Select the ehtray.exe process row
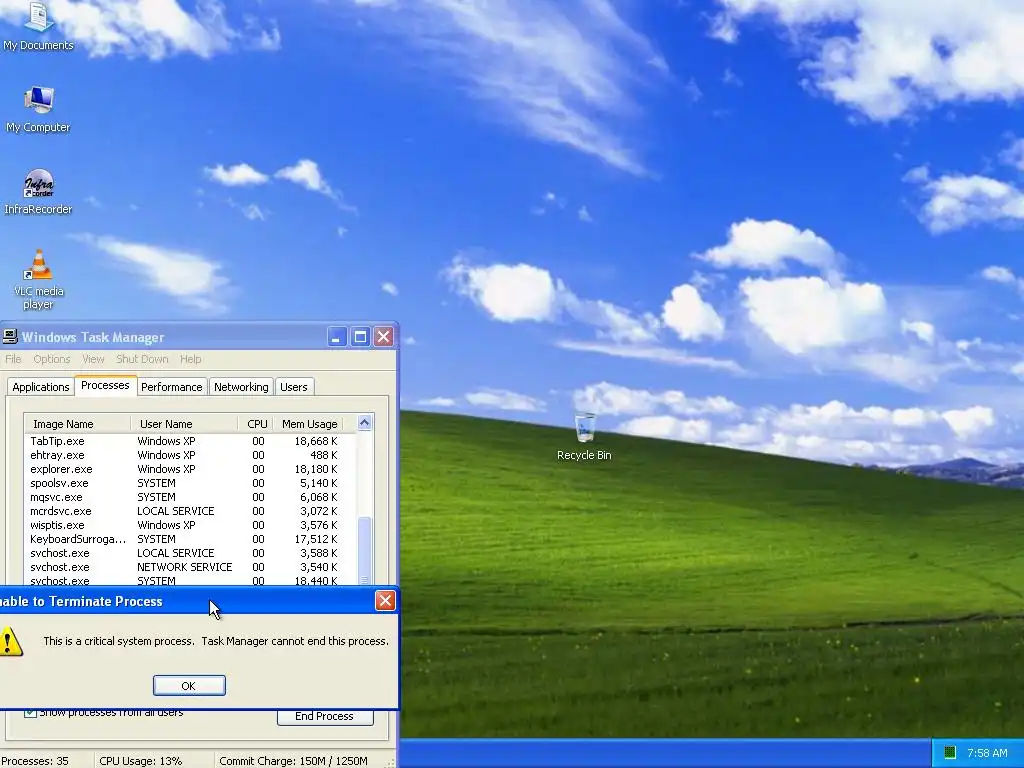The height and width of the screenshot is (768, 1024). pos(190,455)
